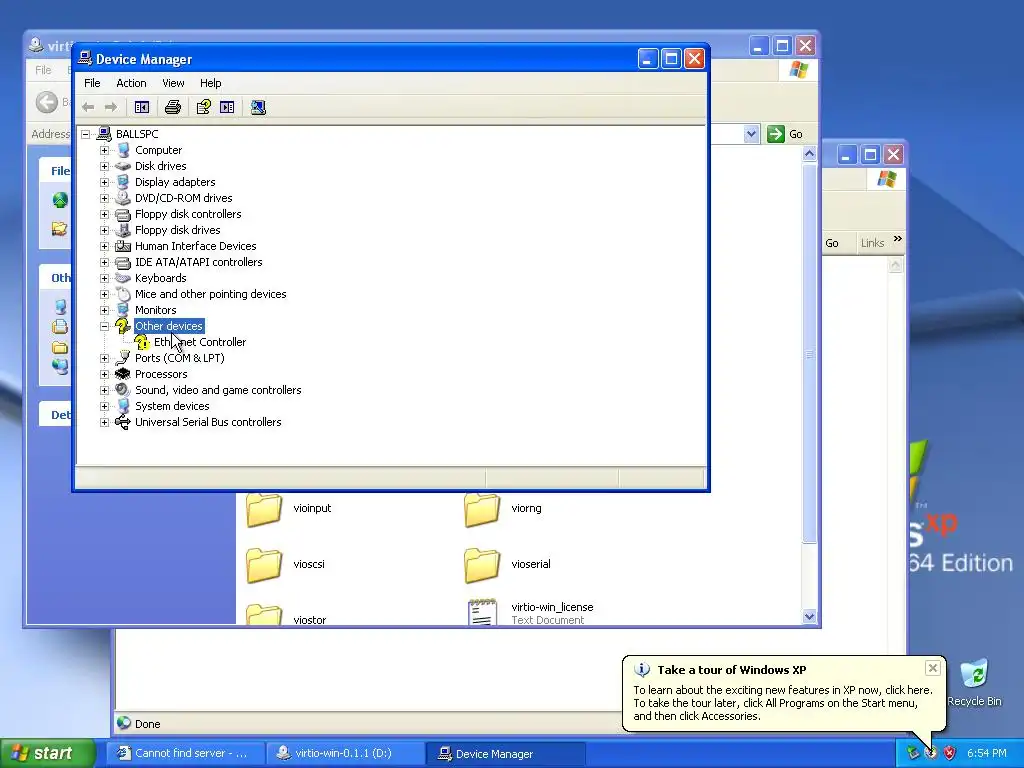Open the File menu in Device Manager
Viewport: 1024px width, 768px height.
click(92, 83)
